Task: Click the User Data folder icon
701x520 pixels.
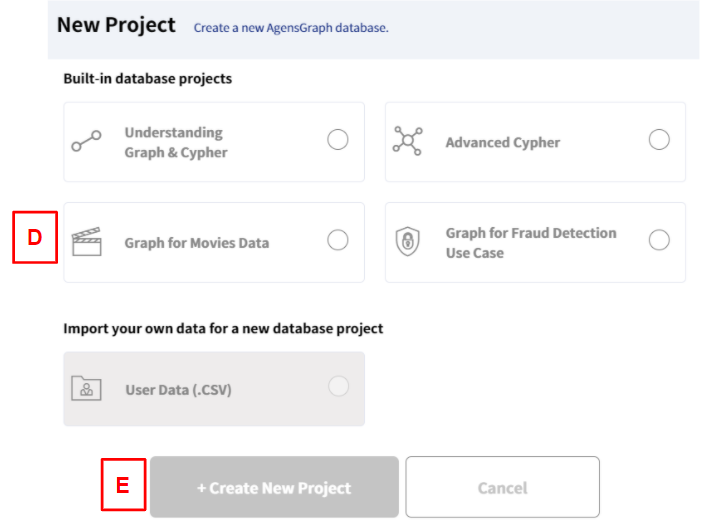Action: pos(87,389)
